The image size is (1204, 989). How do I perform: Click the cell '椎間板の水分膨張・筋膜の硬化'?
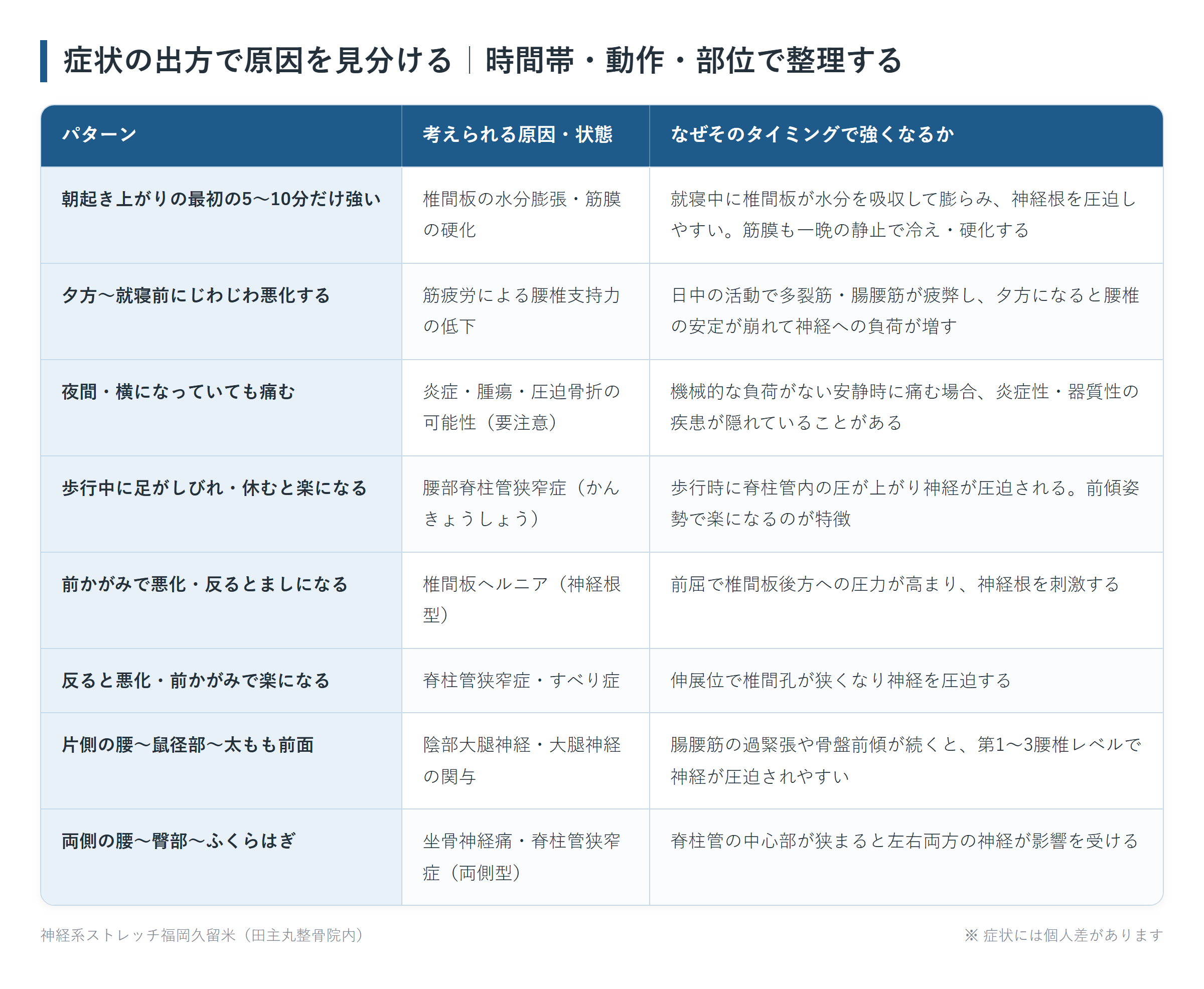(525, 215)
